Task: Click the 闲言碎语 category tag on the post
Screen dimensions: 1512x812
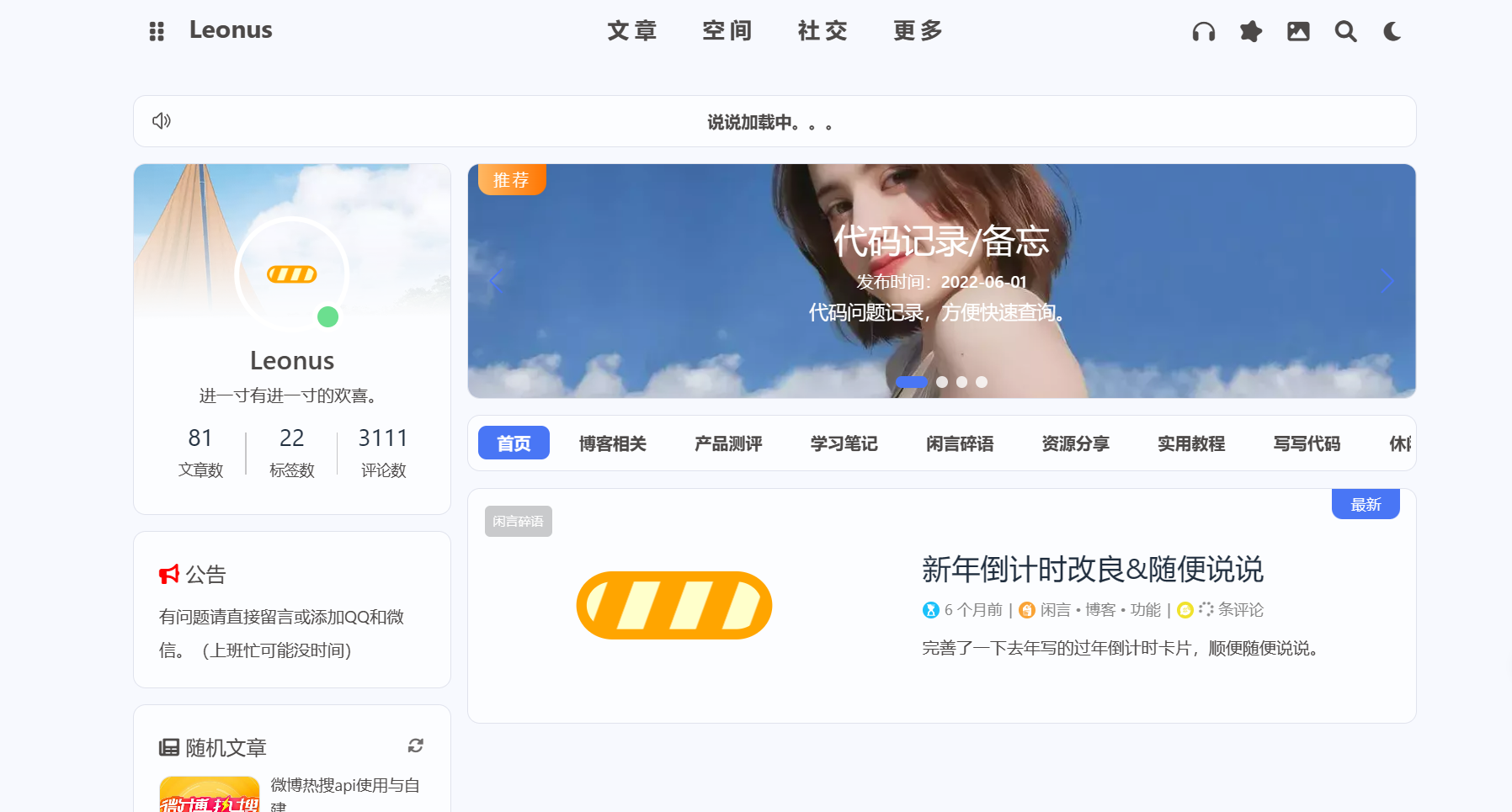Action: pos(519,521)
